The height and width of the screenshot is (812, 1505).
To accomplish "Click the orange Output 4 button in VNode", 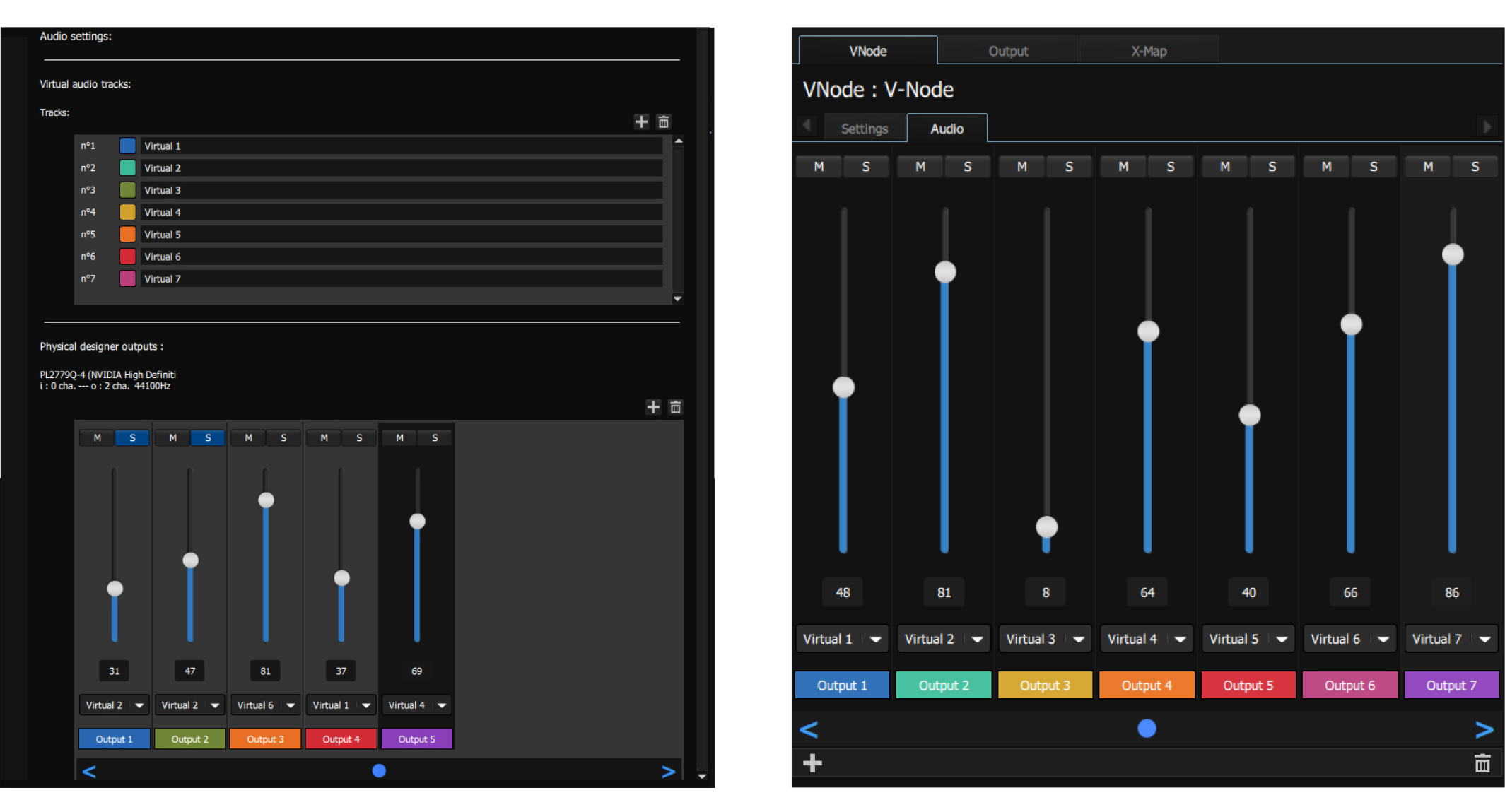I will click(1147, 685).
